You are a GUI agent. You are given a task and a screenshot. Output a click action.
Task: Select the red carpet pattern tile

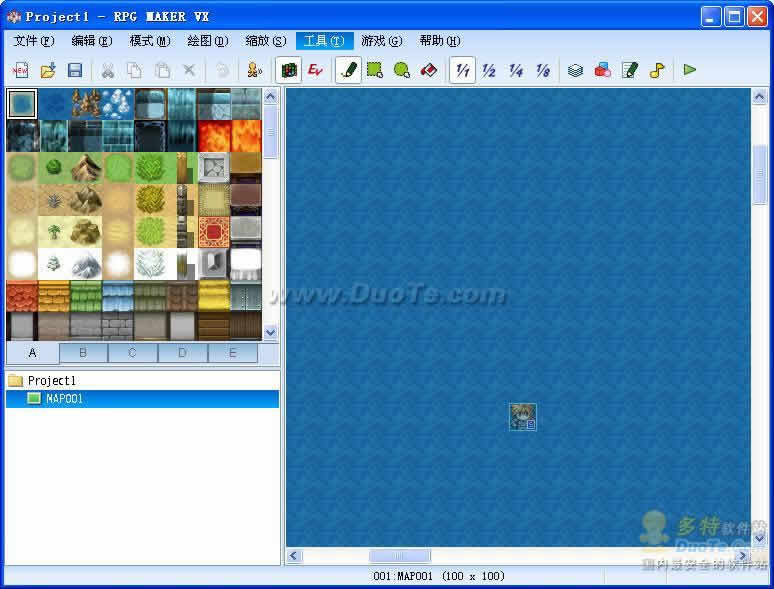tap(214, 232)
